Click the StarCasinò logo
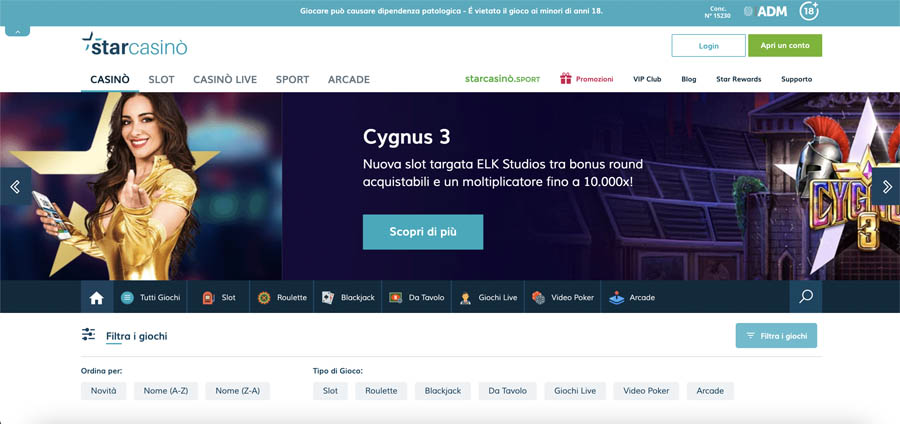 click(134, 45)
